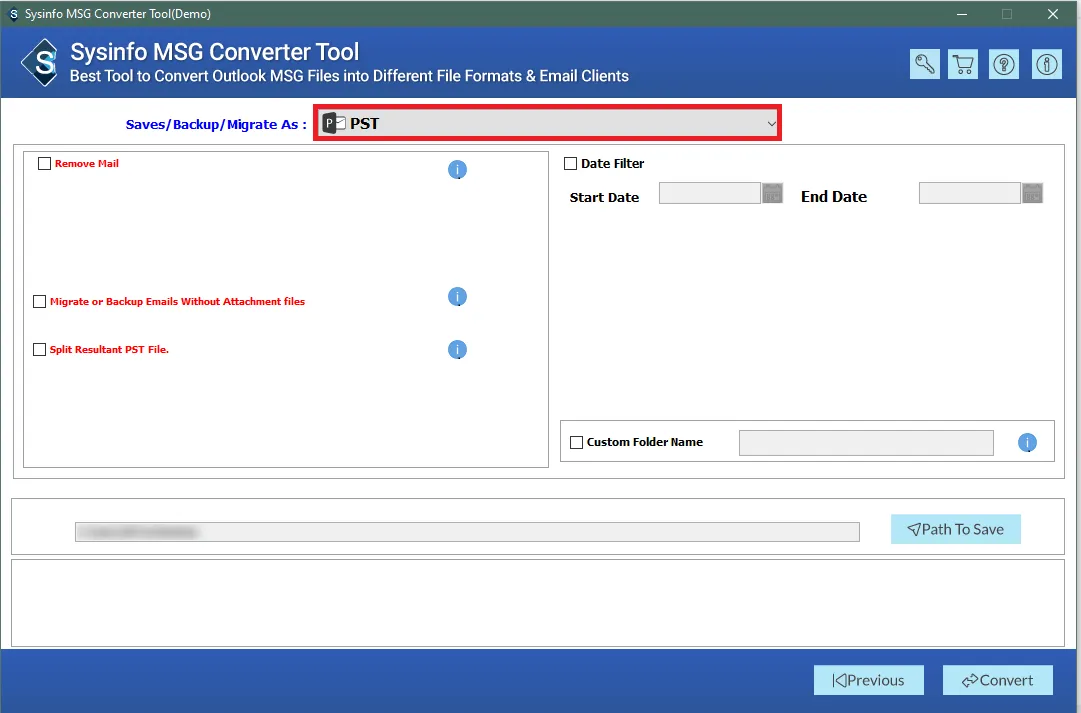1081x713 pixels.
Task: Check the Custom Folder Name box
Action: point(576,443)
